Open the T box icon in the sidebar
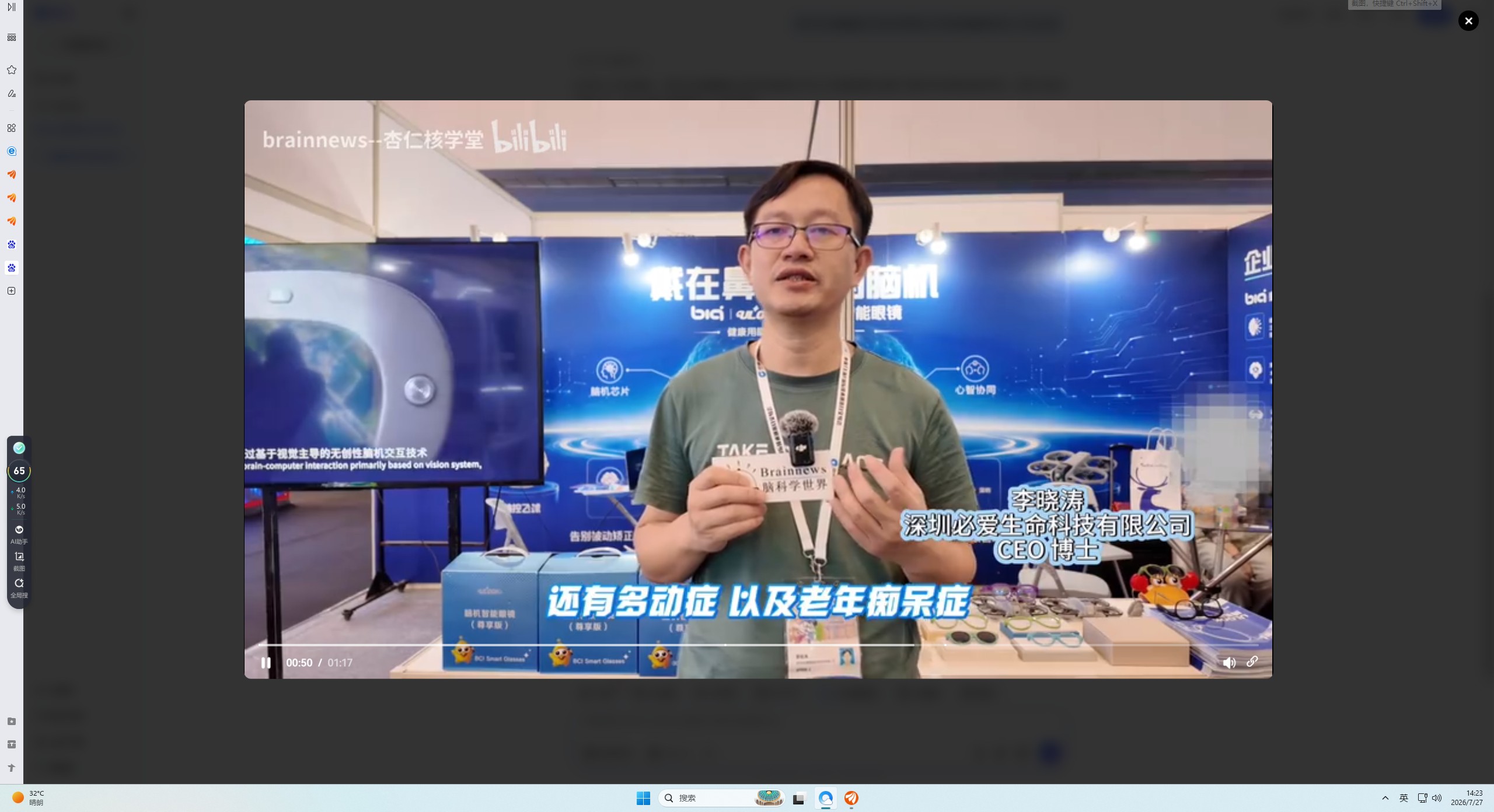The image size is (1494, 812). point(12,744)
